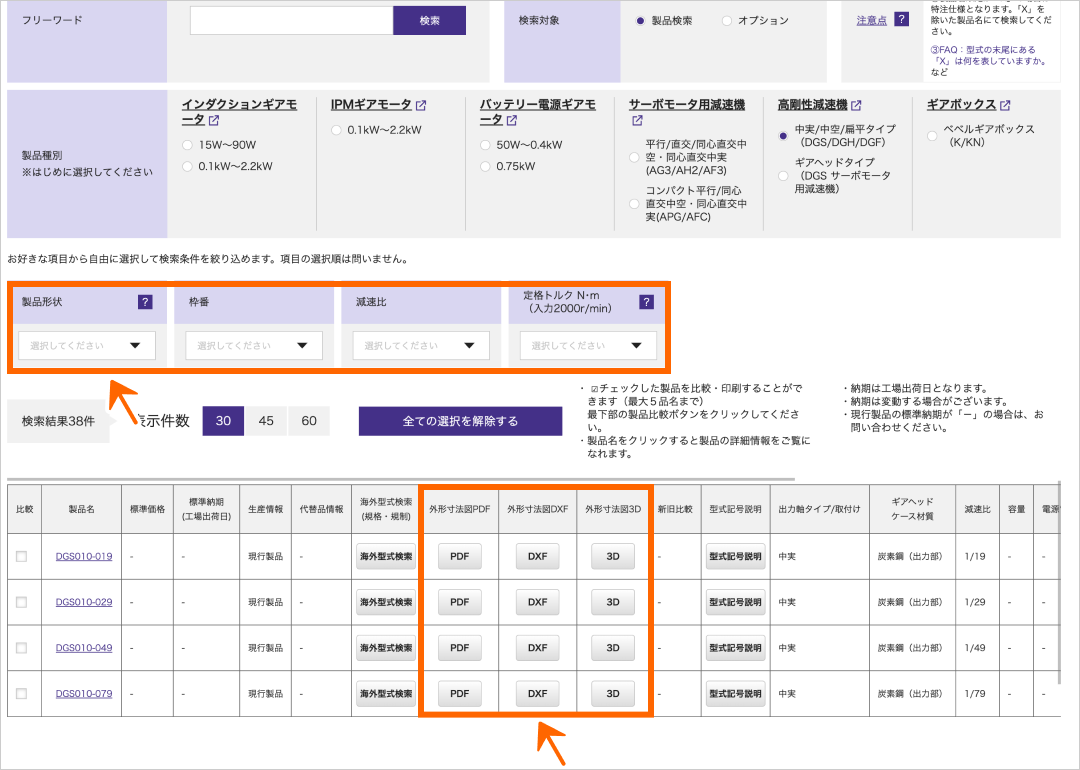The width and height of the screenshot is (1080, 770).
Task: Tick the compare checkbox for DGS010-019
Action: (x=22, y=556)
